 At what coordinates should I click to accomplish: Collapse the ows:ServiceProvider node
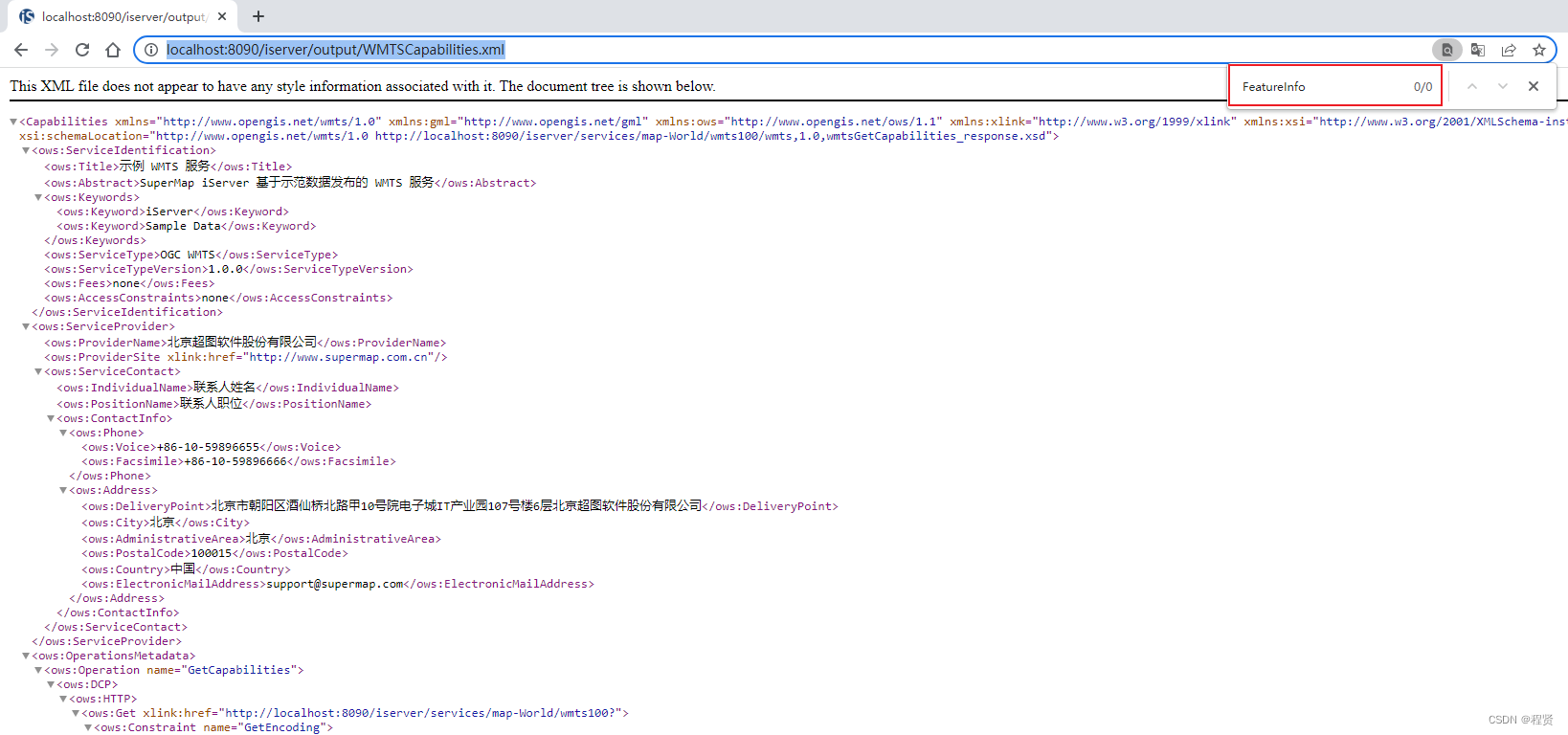pos(26,326)
